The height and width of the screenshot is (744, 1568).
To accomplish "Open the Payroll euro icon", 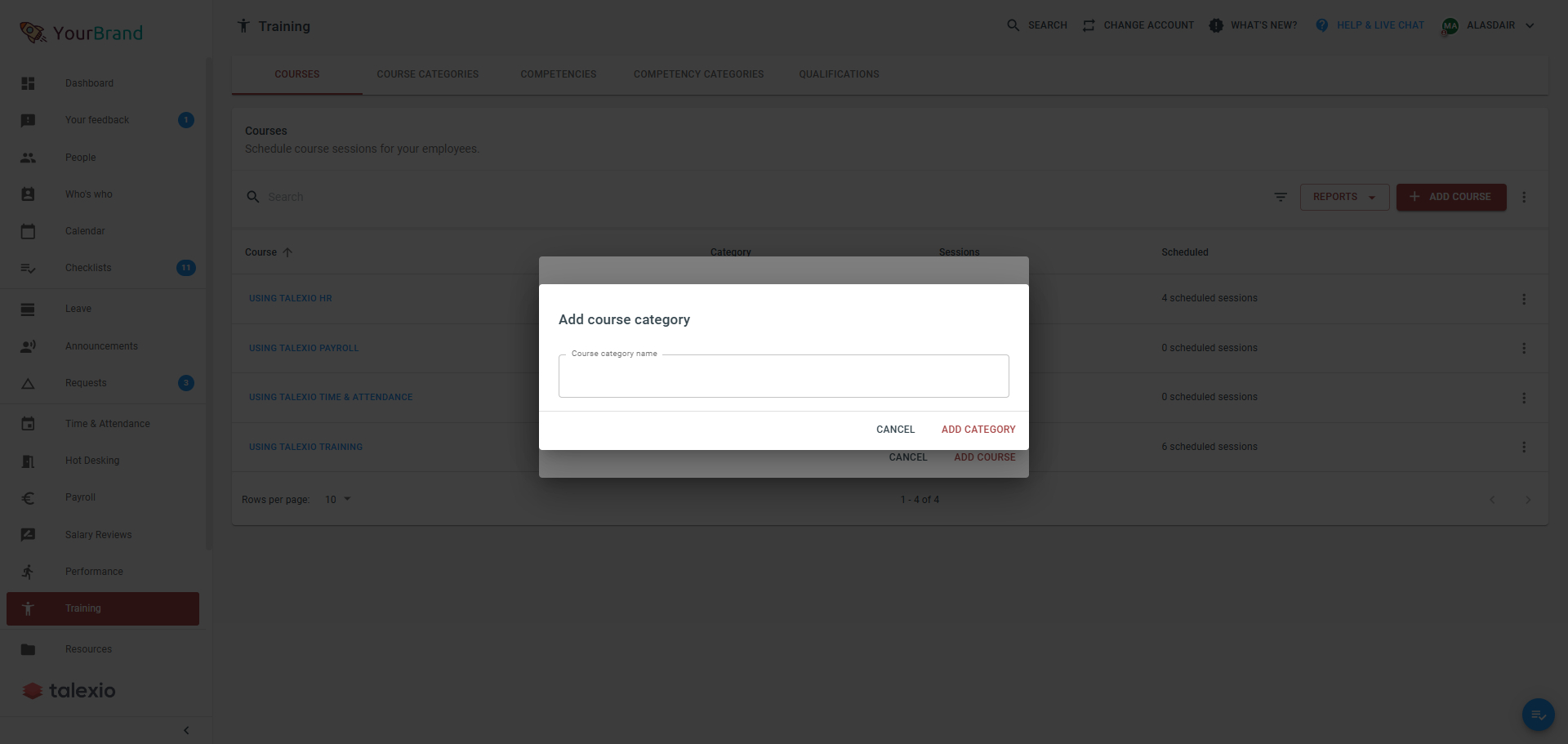I will click(x=28, y=497).
